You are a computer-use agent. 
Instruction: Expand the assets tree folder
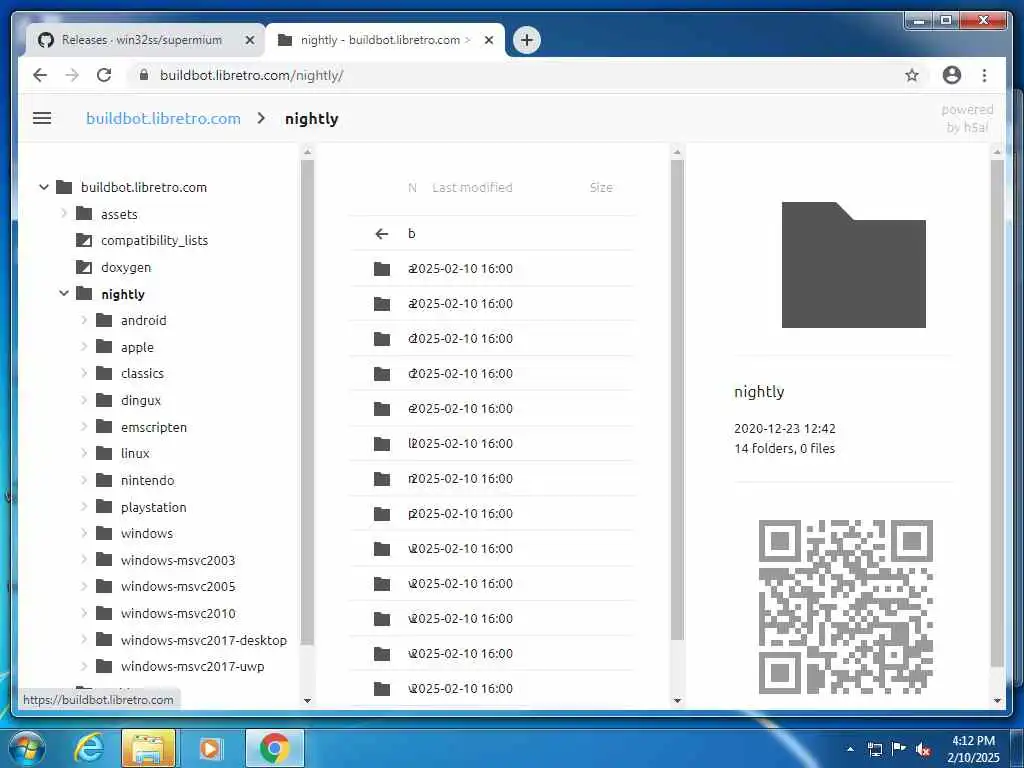(x=64, y=214)
